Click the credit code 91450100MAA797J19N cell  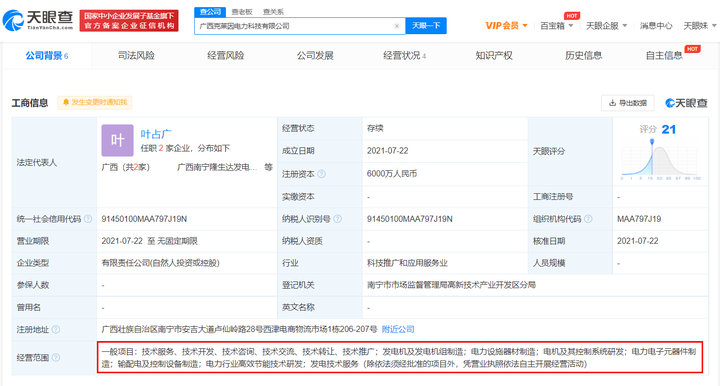pos(144,219)
